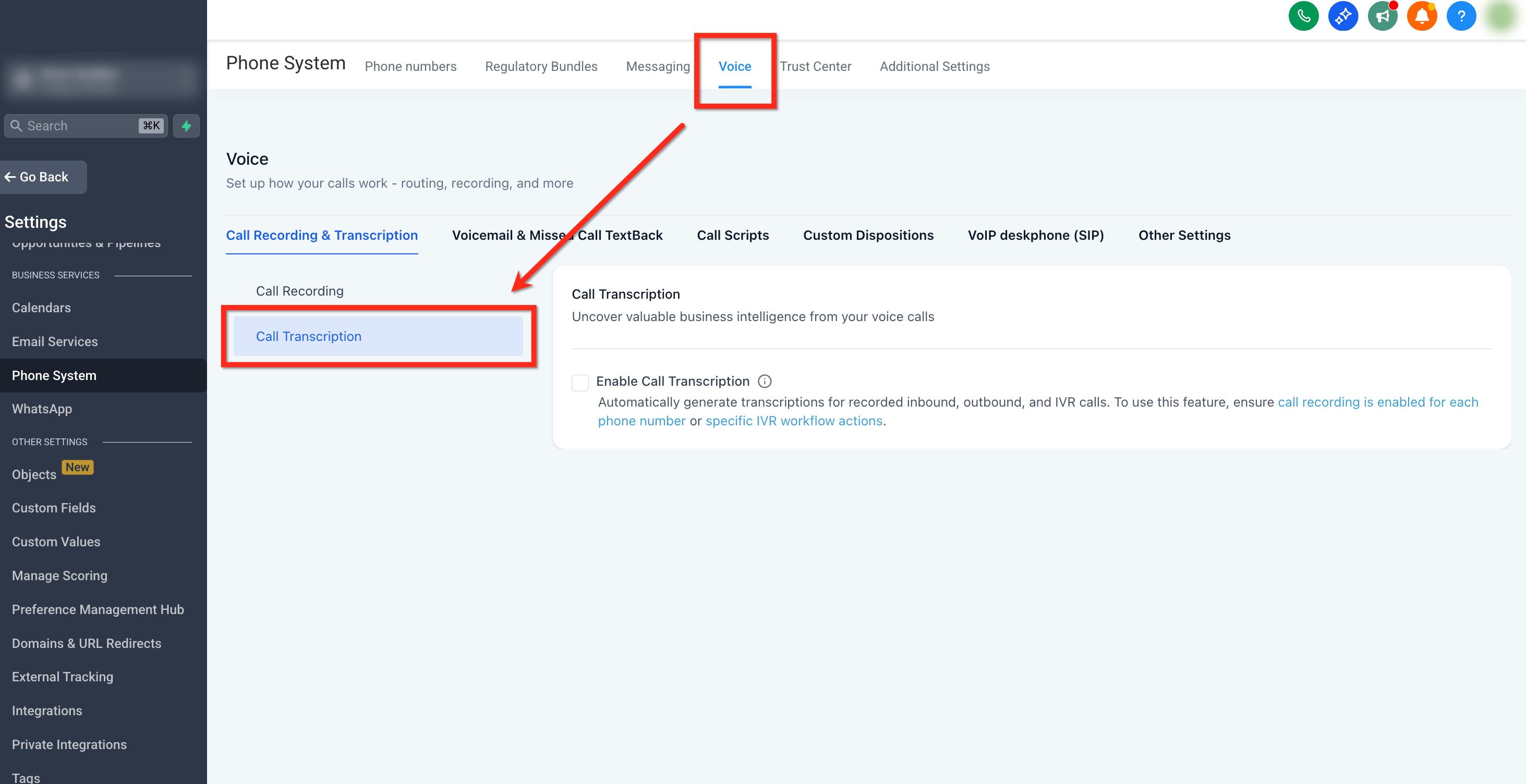Open the megaphone announcements icon

click(x=1382, y=16)
